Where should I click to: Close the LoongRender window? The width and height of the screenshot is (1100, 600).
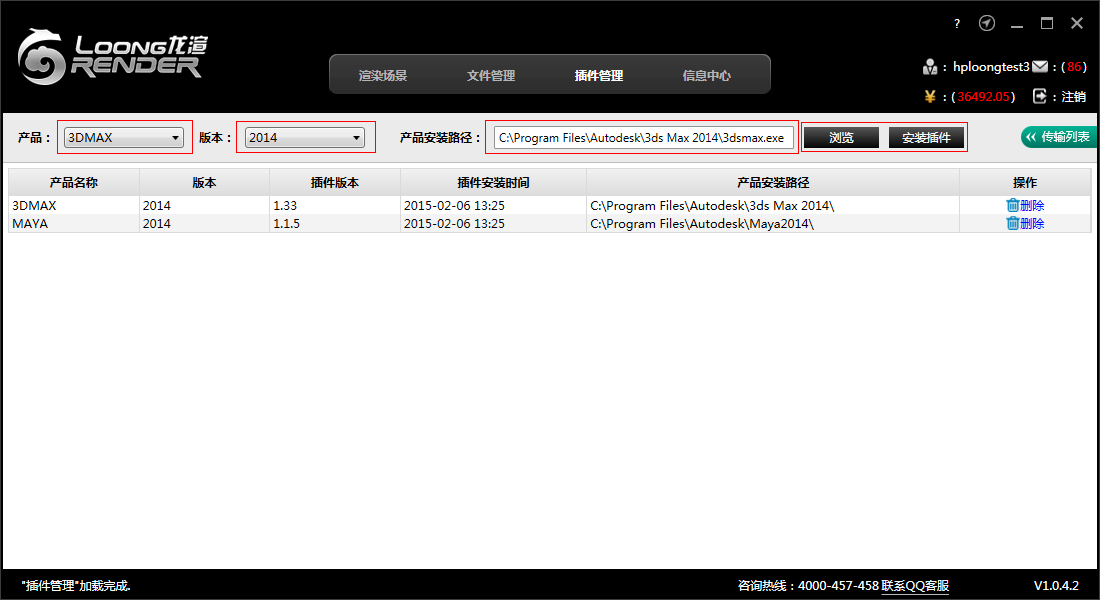(x=1077, y=23)
